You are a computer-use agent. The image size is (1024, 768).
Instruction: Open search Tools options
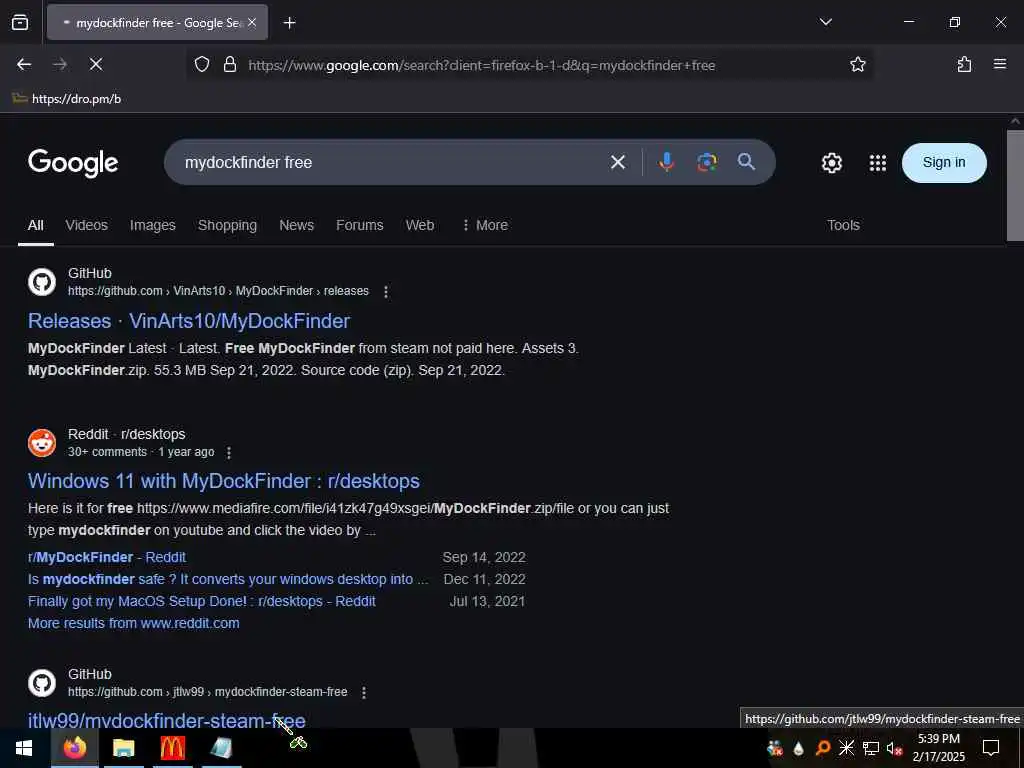[843, 225]
